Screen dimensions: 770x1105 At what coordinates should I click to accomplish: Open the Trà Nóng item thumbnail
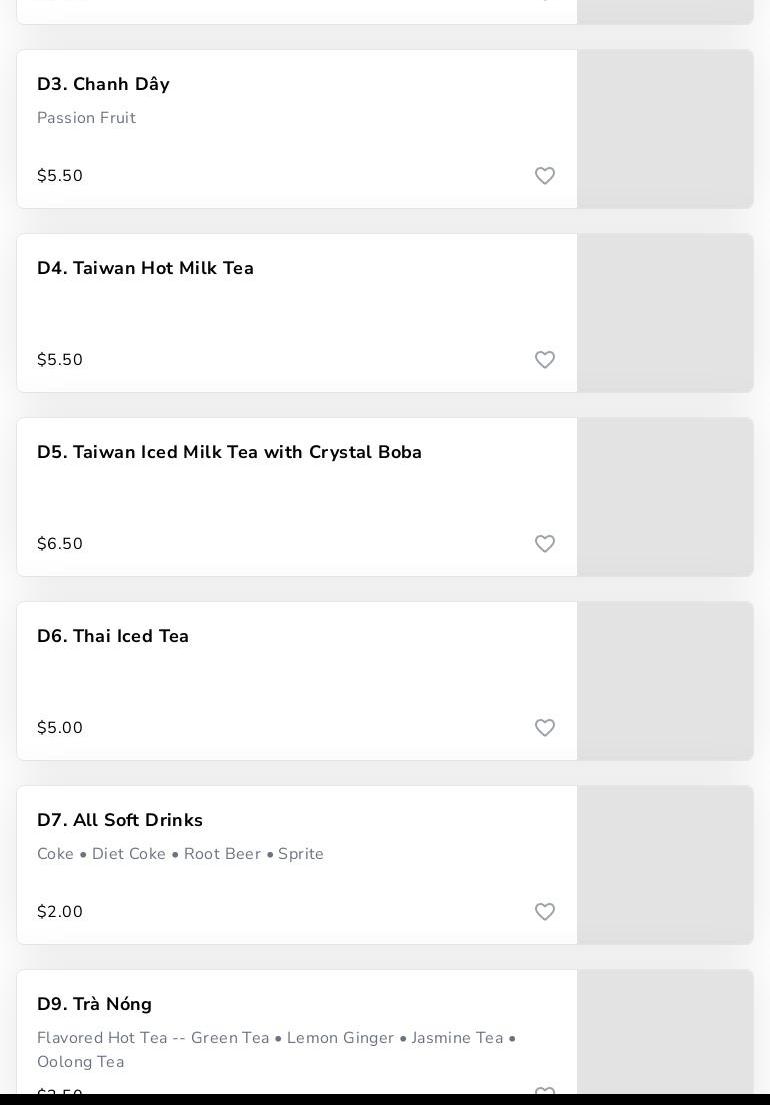pos(665,1035)
